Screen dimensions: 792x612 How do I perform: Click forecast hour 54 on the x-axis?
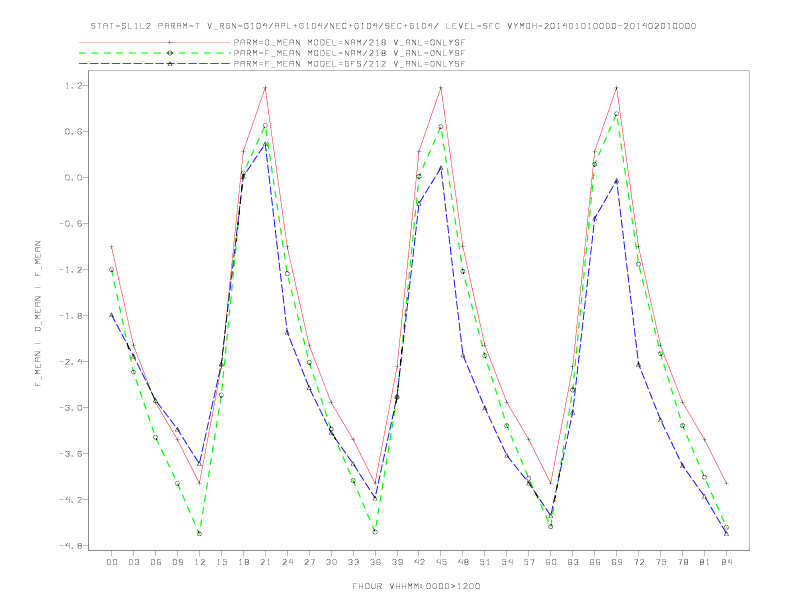[x=507, y=562]
